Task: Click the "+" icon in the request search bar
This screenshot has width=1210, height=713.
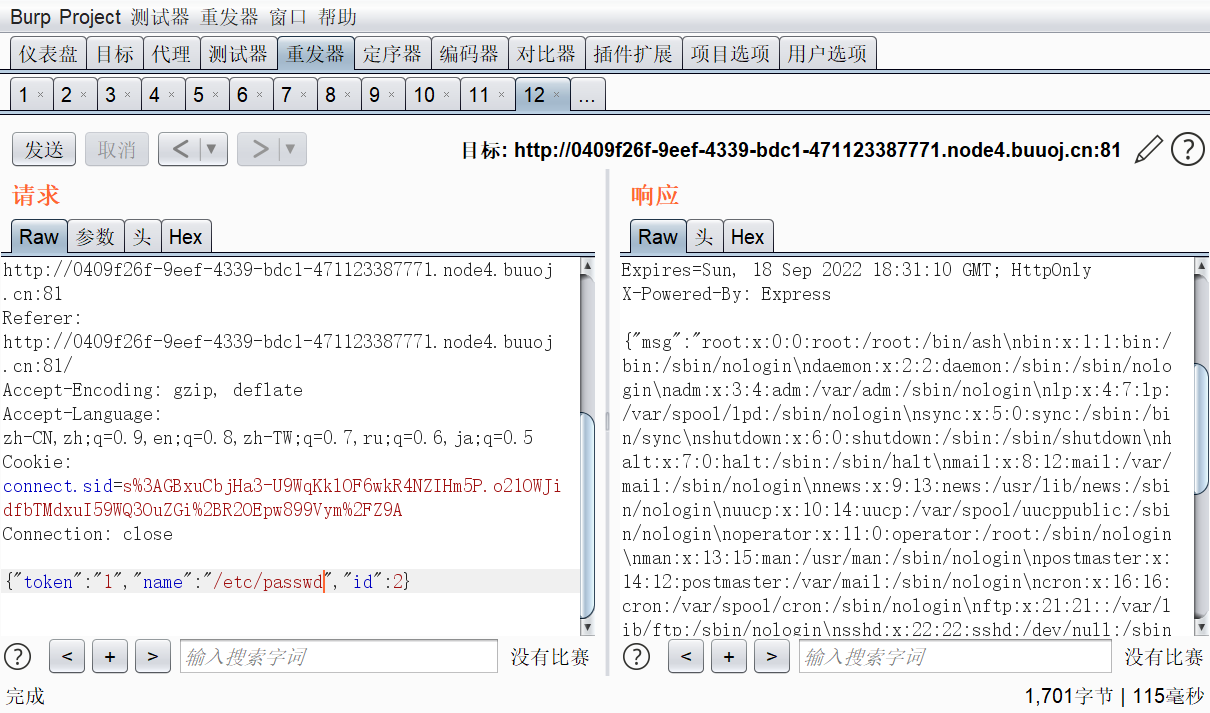Action: point(109,656)
